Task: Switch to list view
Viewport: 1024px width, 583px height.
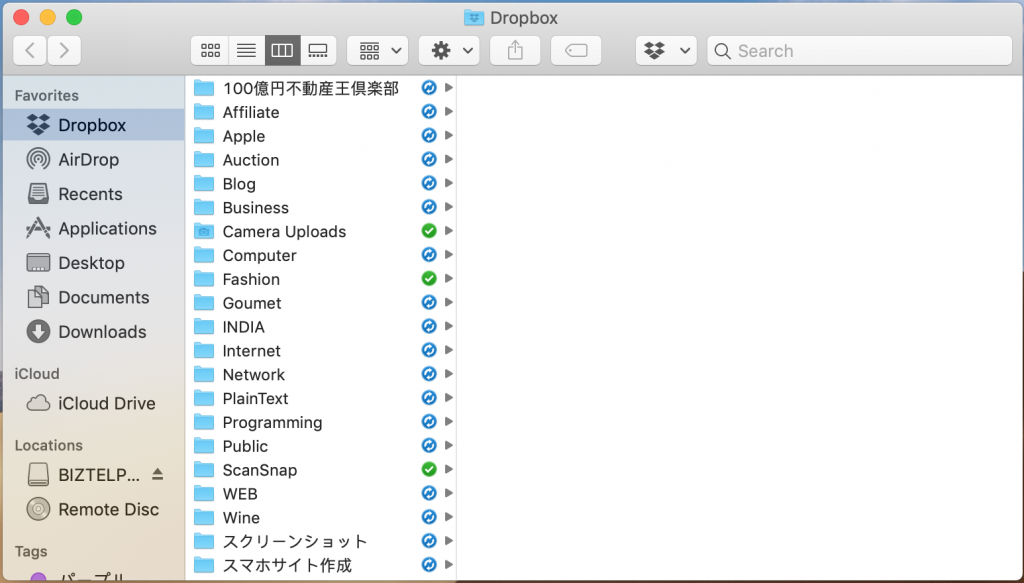Action: tap(246, 50)
